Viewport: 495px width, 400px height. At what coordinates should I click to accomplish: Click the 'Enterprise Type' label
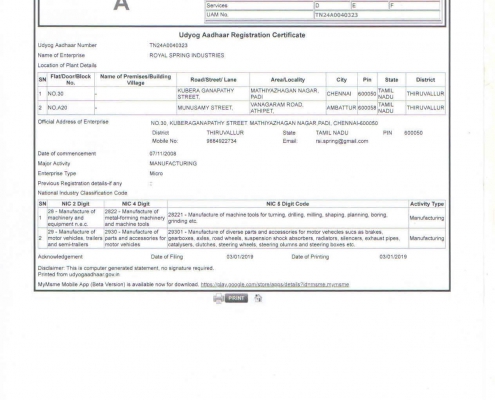(x=57, y=173)
